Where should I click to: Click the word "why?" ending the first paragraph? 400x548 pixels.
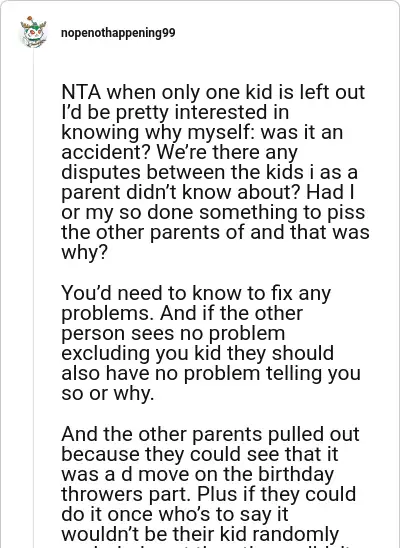pos(84,253)
